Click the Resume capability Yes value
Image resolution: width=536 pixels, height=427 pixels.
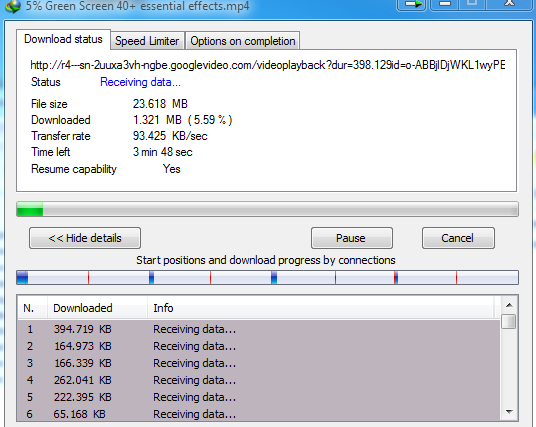[172, 169]
